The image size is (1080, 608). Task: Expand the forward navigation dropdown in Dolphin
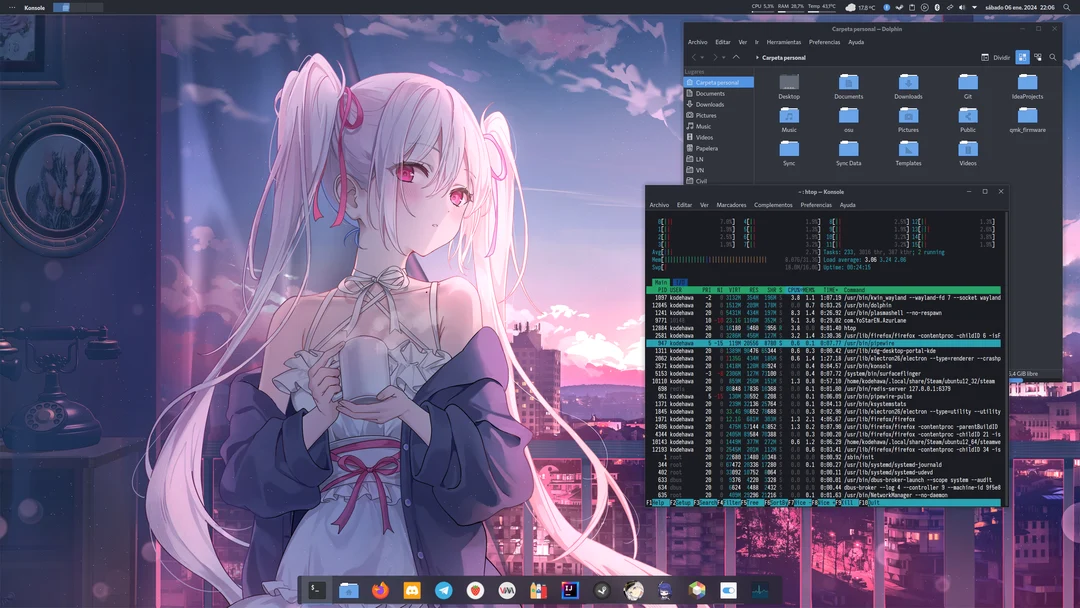723,58
